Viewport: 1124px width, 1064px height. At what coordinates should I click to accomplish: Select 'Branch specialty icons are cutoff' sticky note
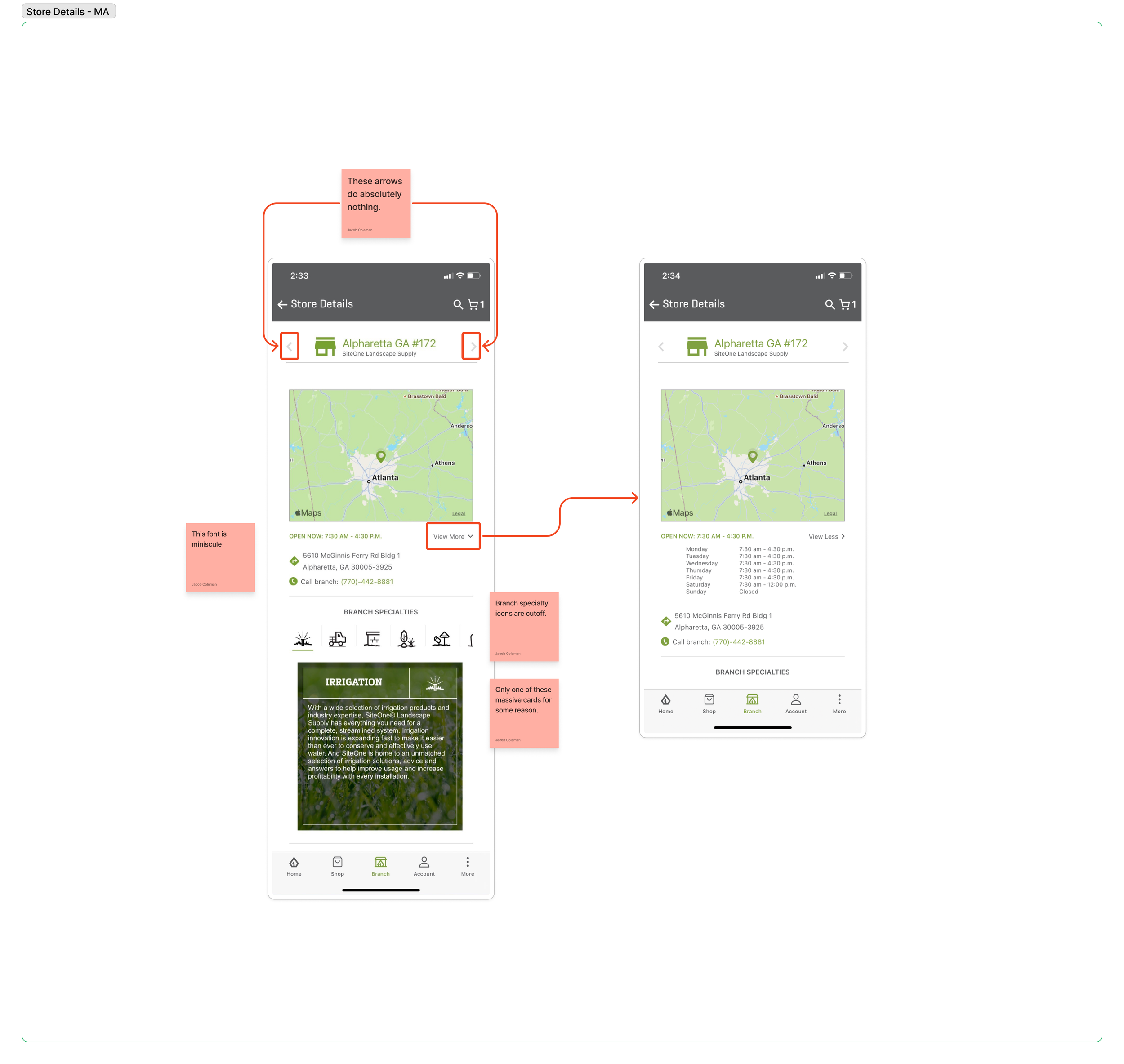[524, 627]
